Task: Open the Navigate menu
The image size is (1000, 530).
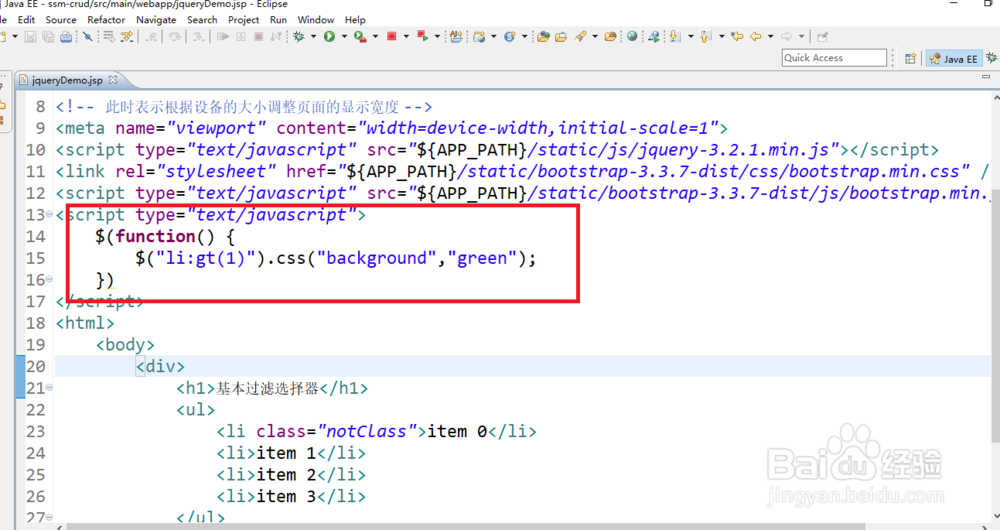Action: pos(156,20)
